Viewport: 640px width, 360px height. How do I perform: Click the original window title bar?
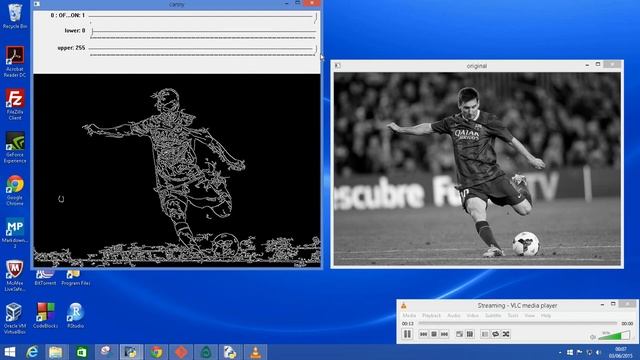pyautogui.click(x=477, y=65)
